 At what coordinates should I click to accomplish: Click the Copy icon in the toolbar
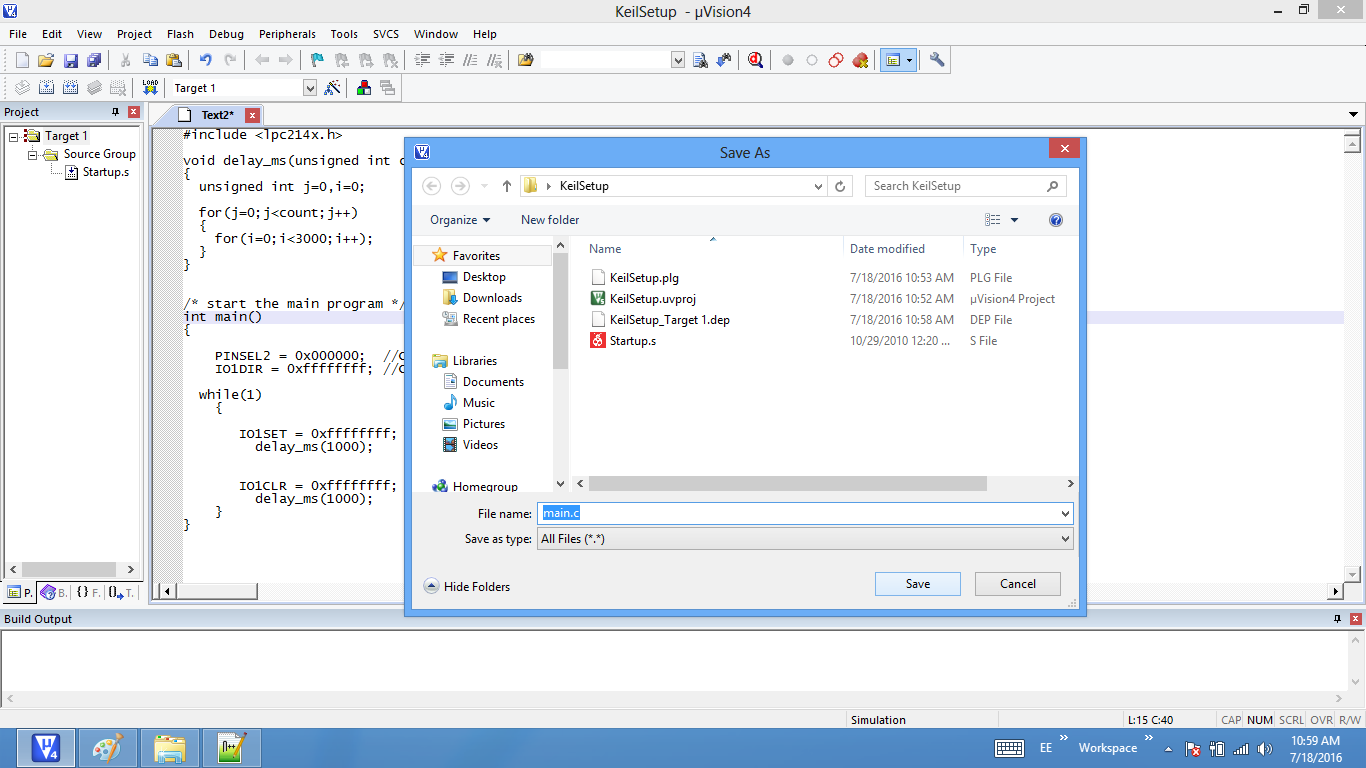150,60
